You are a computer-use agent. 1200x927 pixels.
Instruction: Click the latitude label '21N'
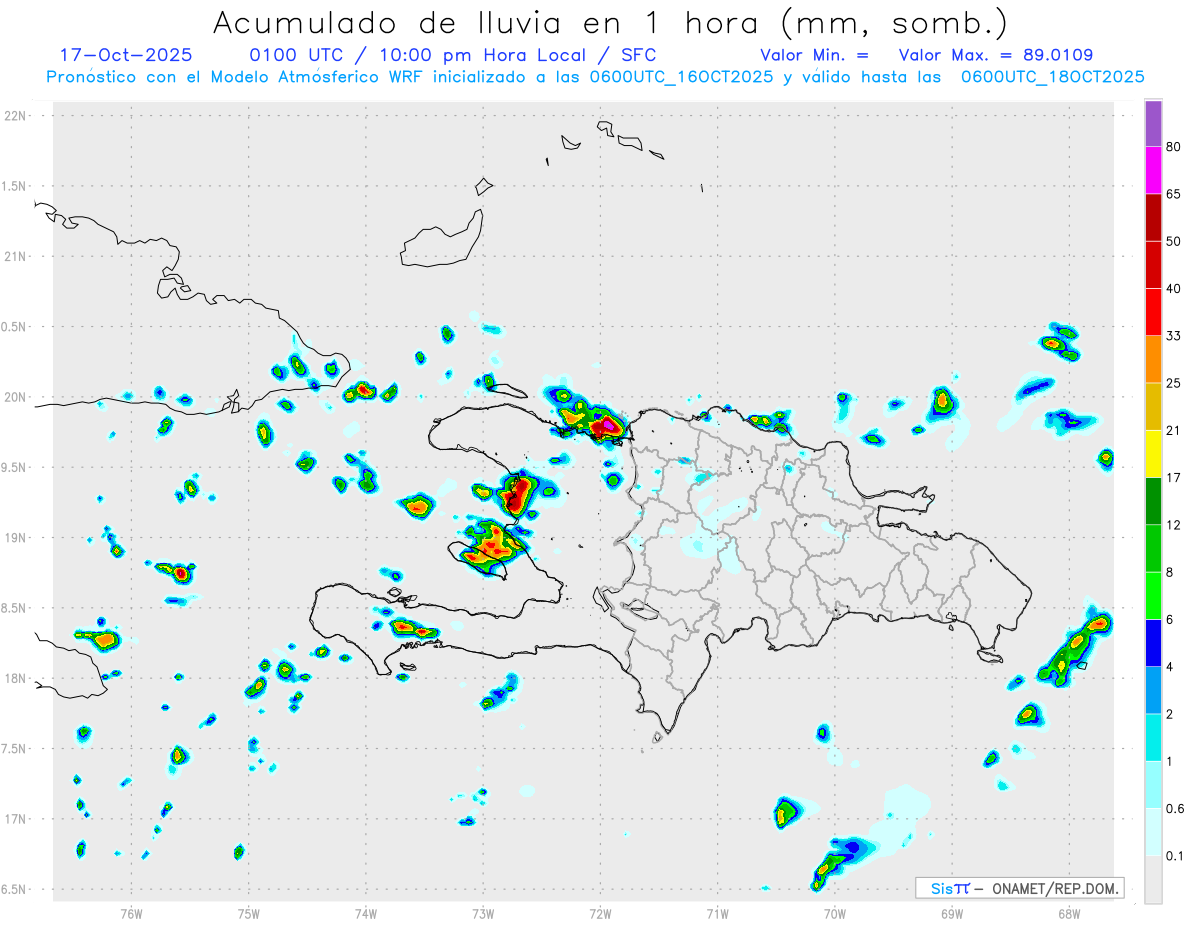[17, 257]
